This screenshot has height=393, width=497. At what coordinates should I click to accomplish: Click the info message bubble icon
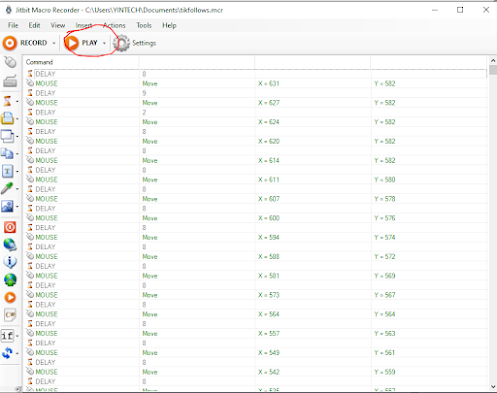tap(10, 262)
